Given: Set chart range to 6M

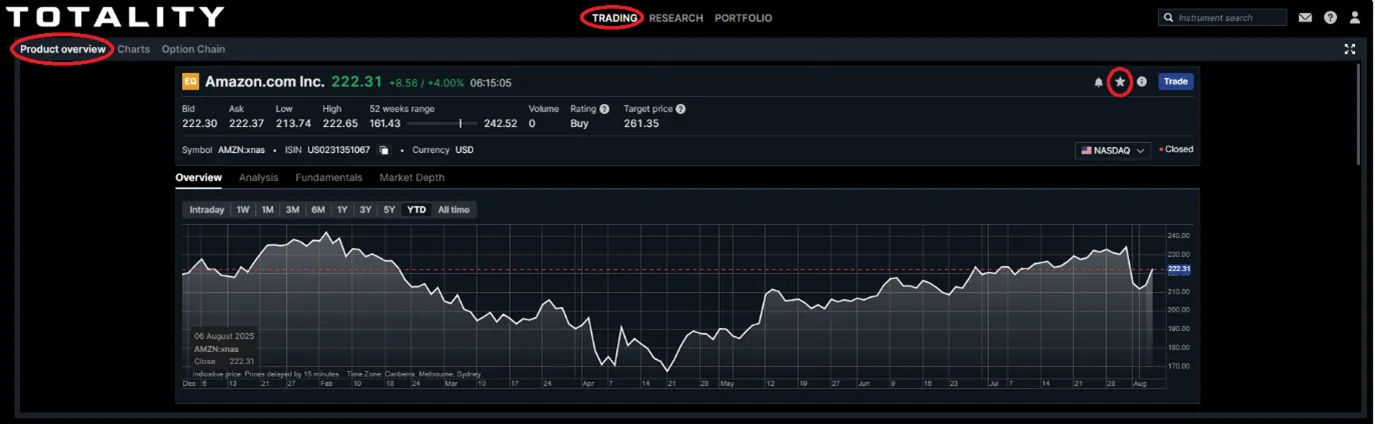Looking at the screenshot, I should point(318,210).
